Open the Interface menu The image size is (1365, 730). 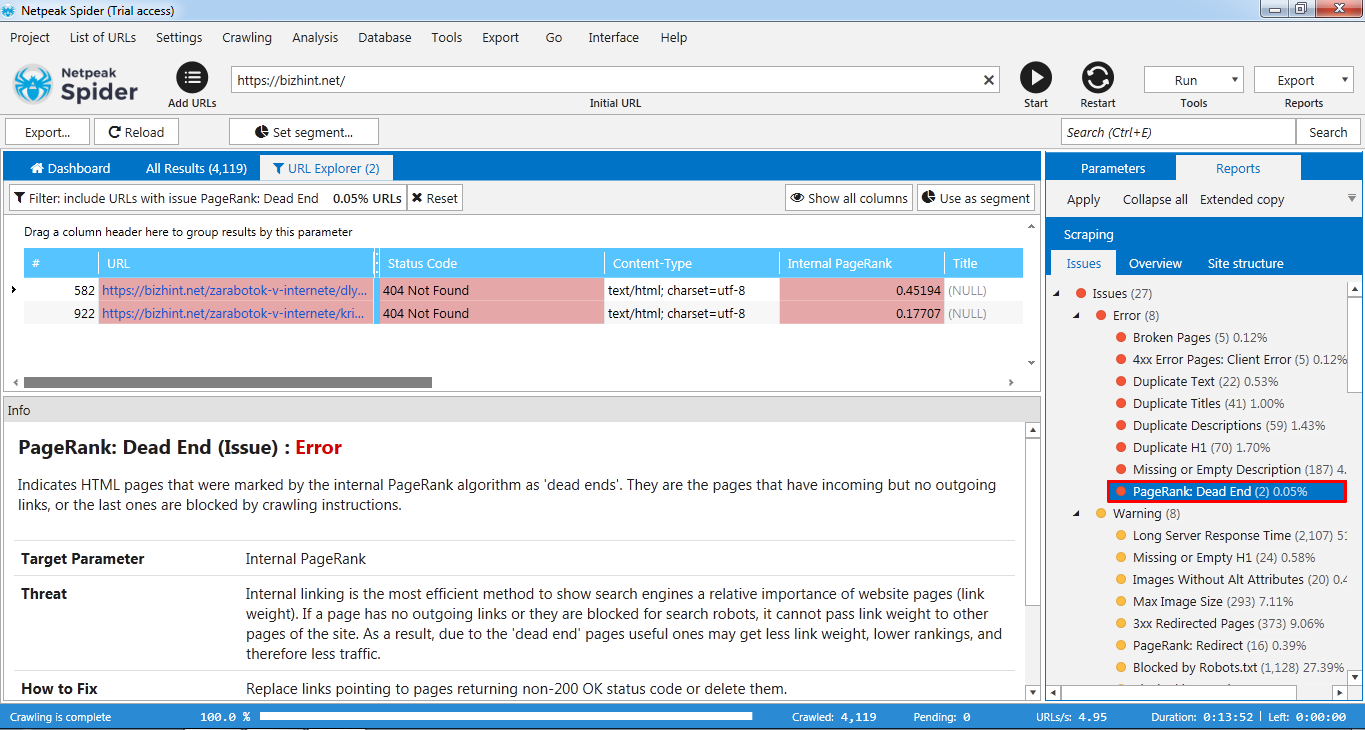613,37
